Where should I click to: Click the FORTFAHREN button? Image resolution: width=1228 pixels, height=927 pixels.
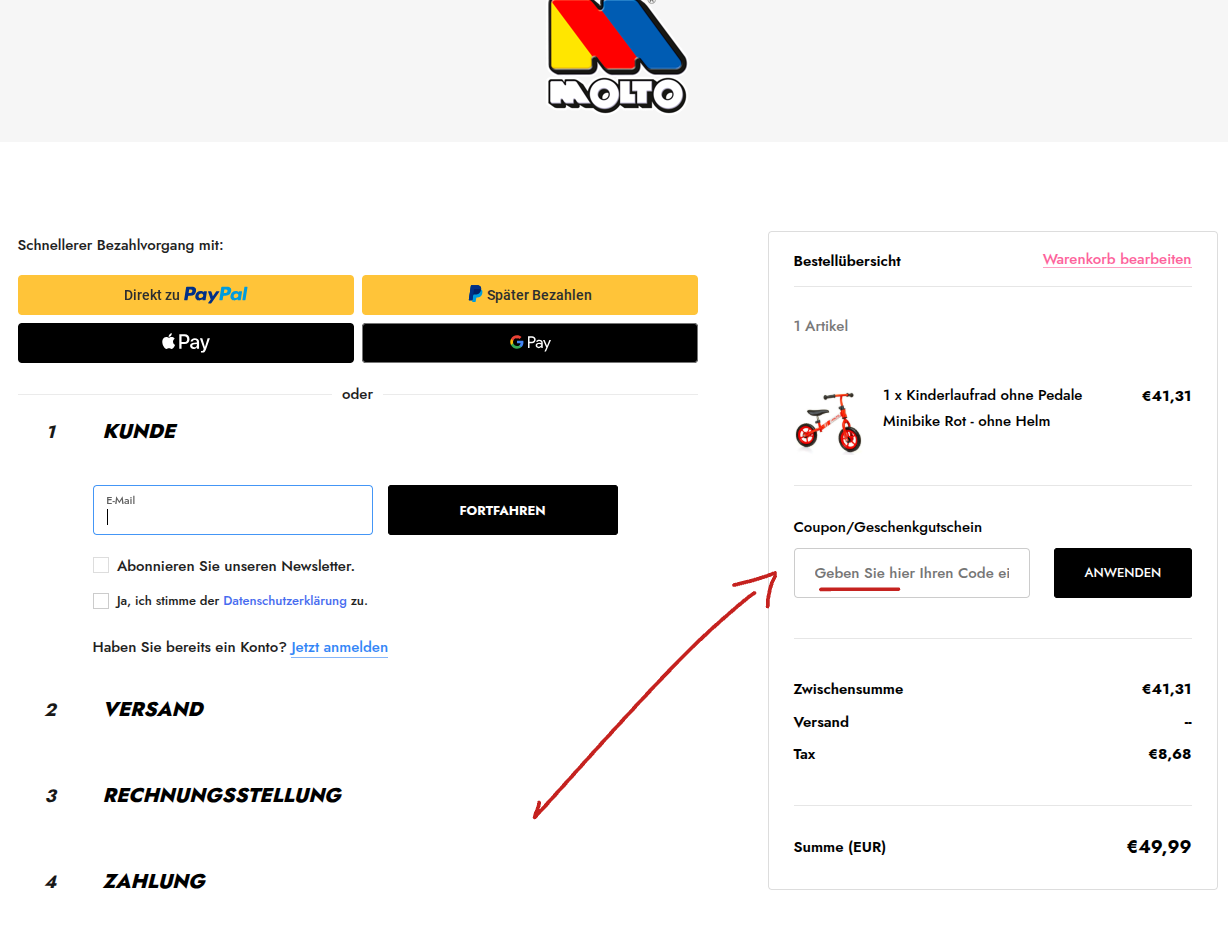tap(503, 510)
